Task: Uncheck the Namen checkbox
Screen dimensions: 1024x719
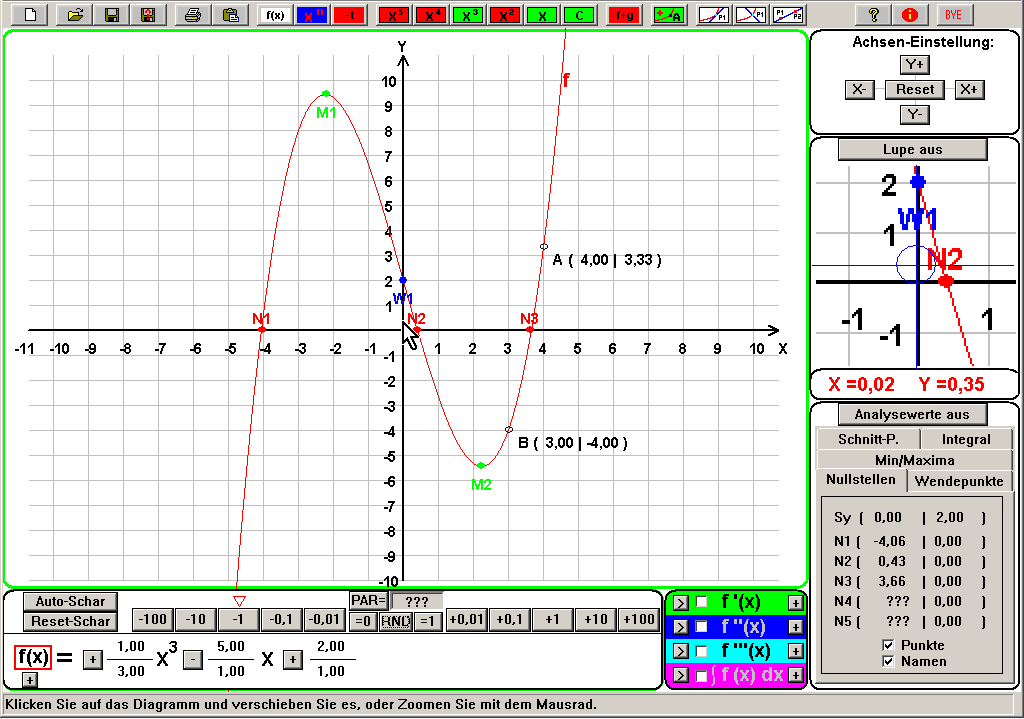Action: click(x=889, y=661)
